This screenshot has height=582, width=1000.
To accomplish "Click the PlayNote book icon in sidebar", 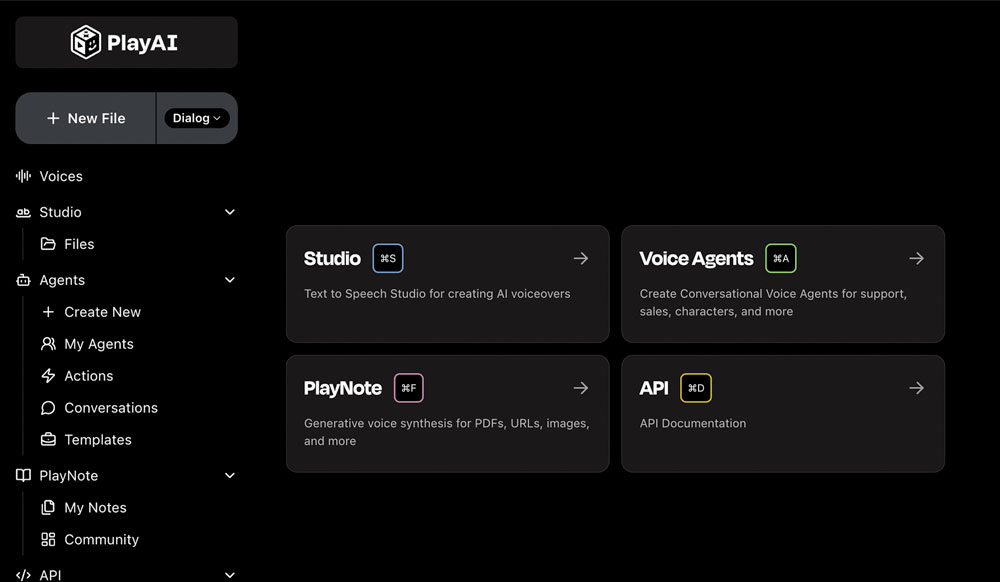I will click(24, 475).
